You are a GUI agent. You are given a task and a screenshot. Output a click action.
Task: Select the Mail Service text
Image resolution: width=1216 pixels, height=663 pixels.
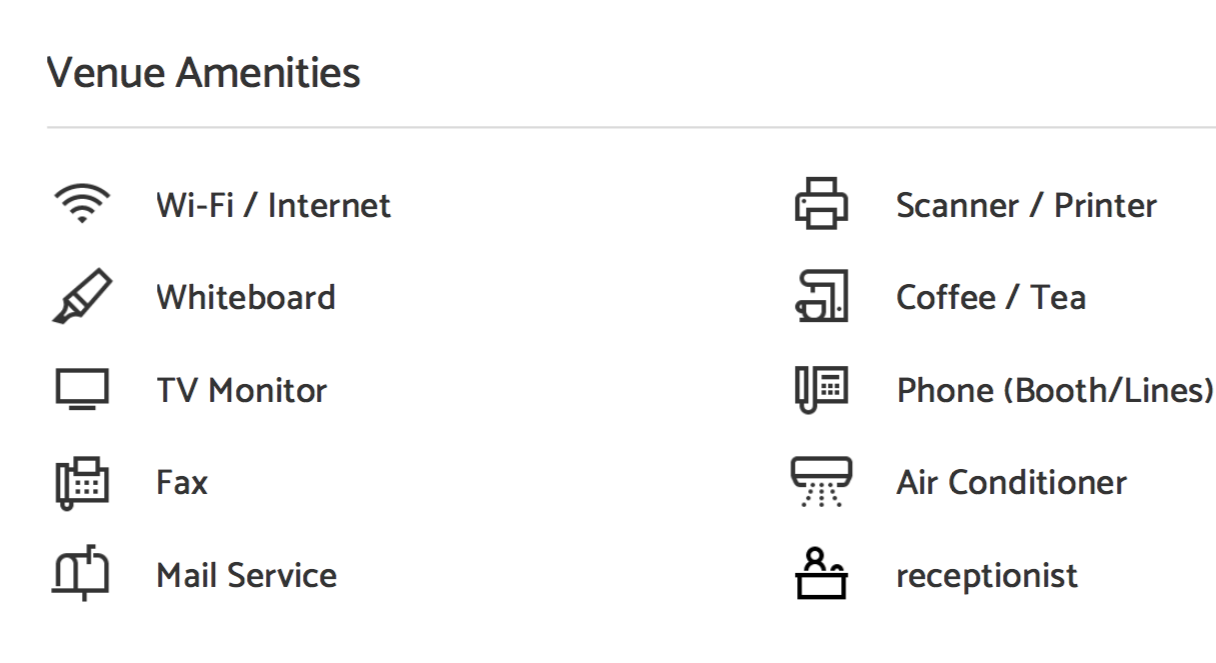pos(246,576)
